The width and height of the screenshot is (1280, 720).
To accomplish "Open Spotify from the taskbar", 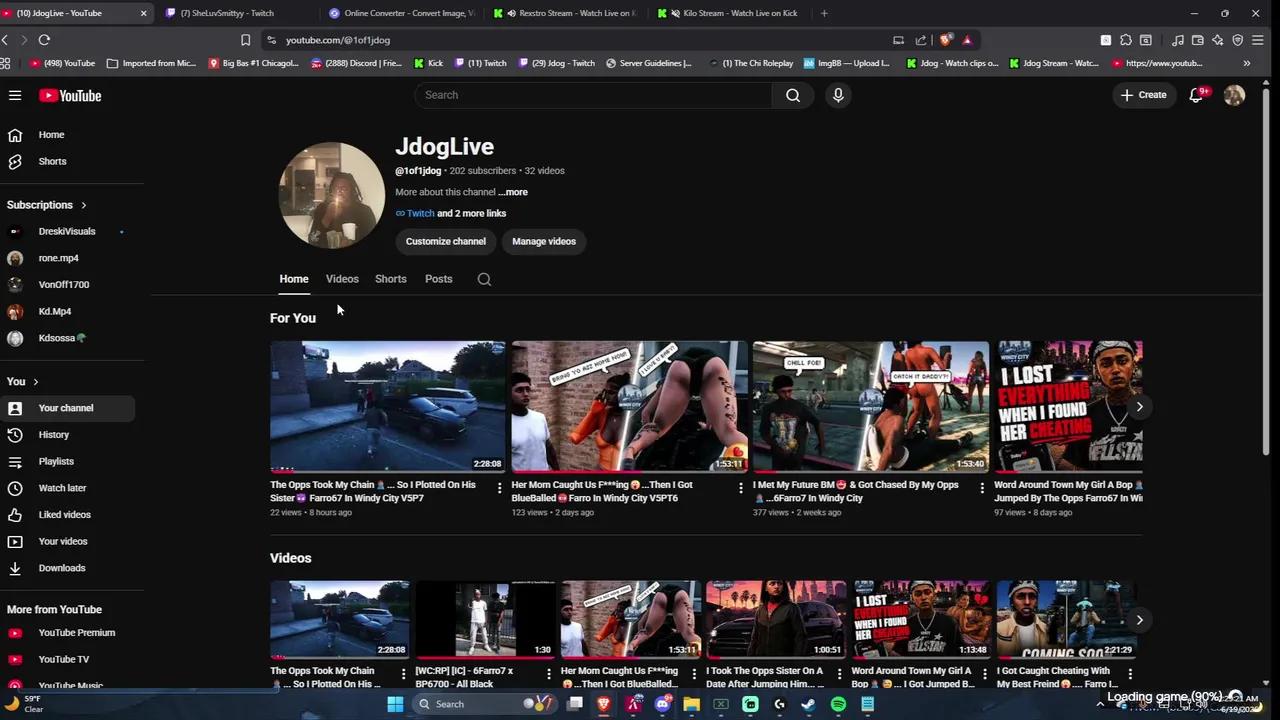I will (x=838, y=704).
